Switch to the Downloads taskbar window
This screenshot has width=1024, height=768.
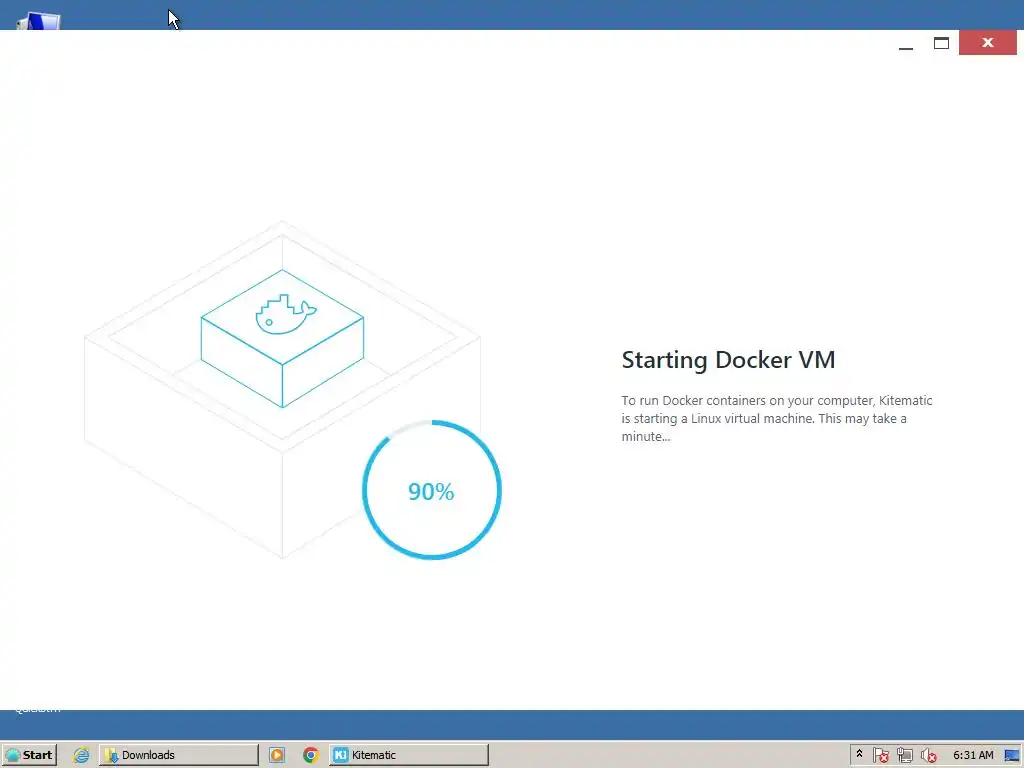[x=178, y=755]
